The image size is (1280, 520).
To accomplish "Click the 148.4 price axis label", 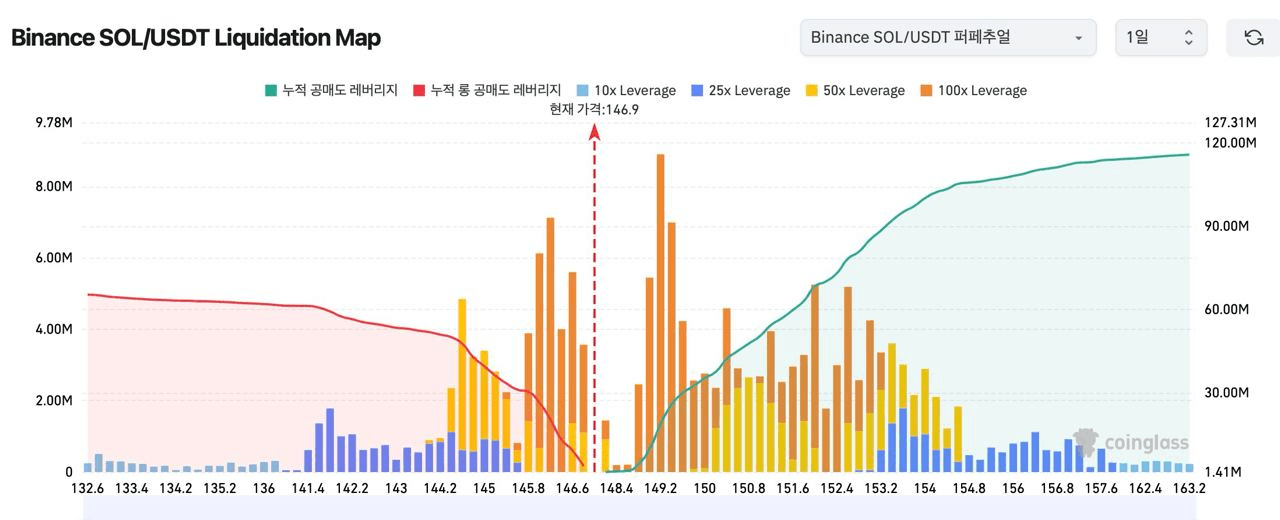I will [x=617, y=489].
